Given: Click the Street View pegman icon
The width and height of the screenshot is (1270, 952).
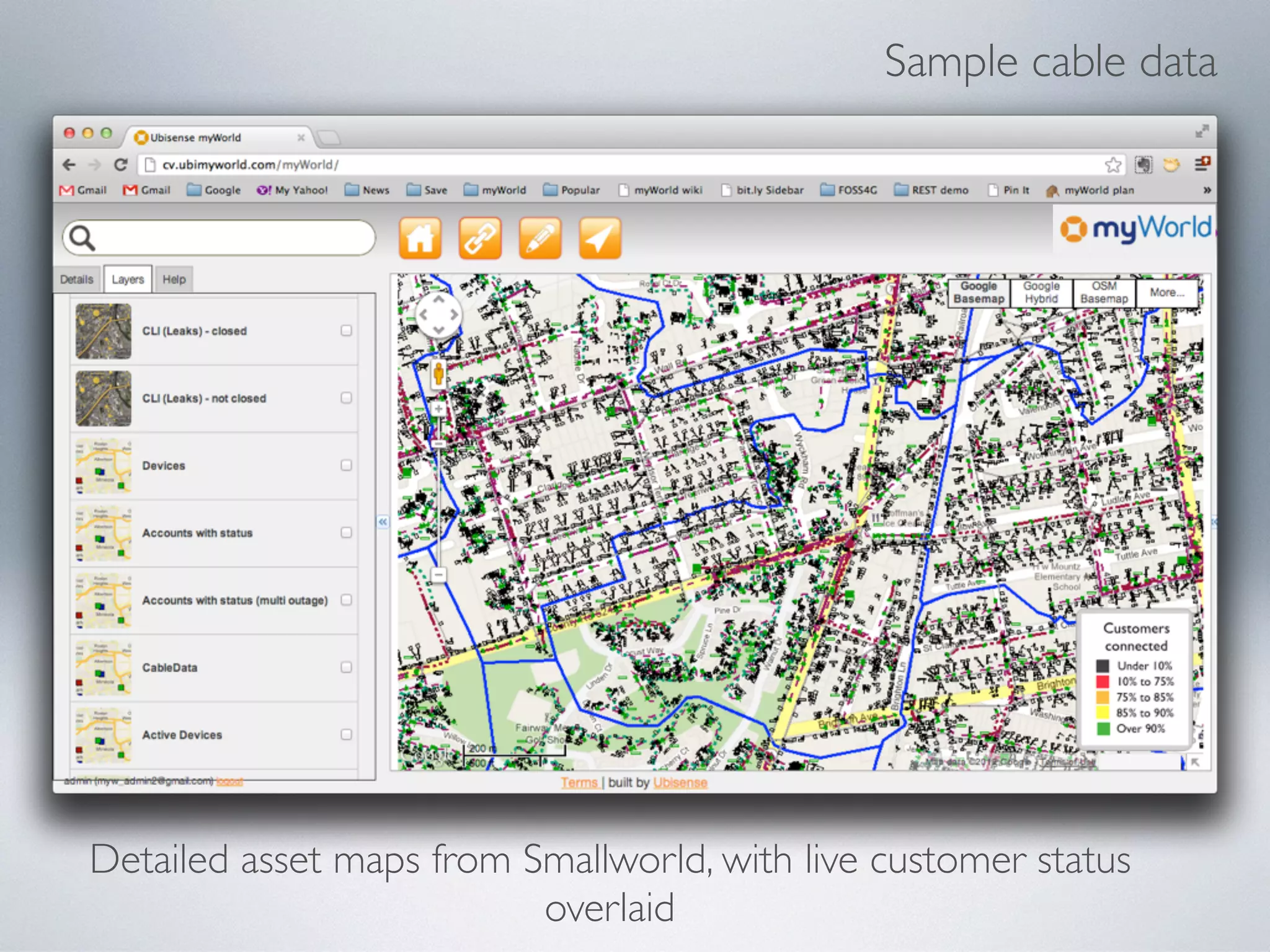Looking at the screenshot, I should point(438,374).
